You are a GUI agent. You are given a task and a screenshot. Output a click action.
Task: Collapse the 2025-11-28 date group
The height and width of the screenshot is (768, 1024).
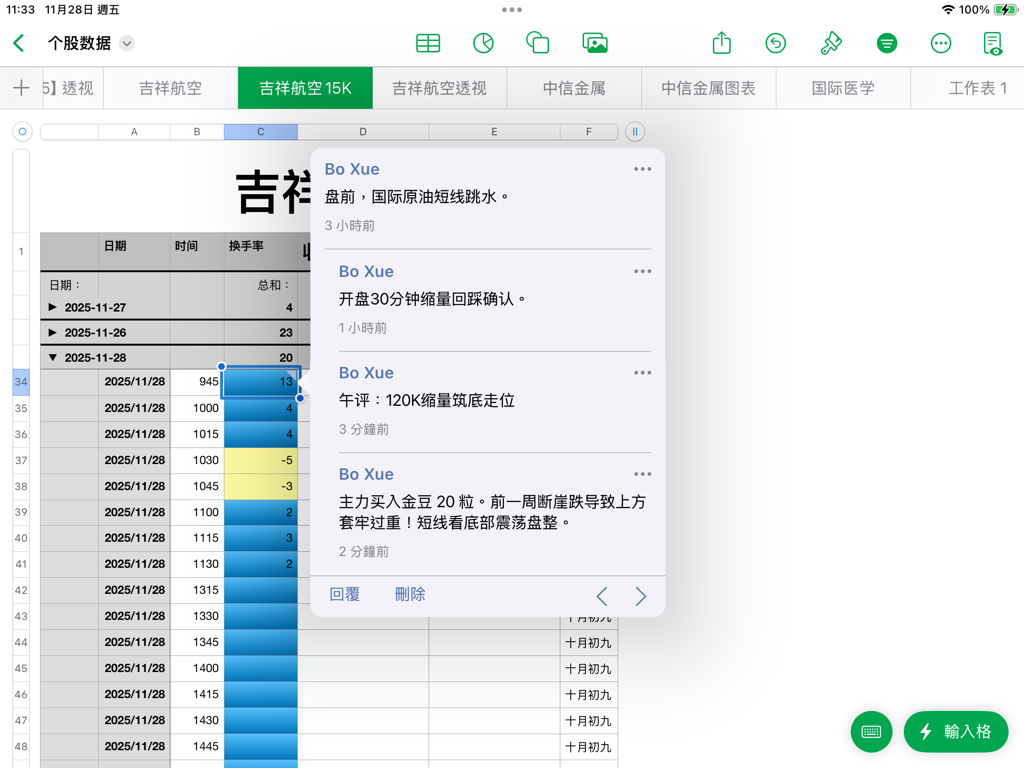click(x=53, y=358)
